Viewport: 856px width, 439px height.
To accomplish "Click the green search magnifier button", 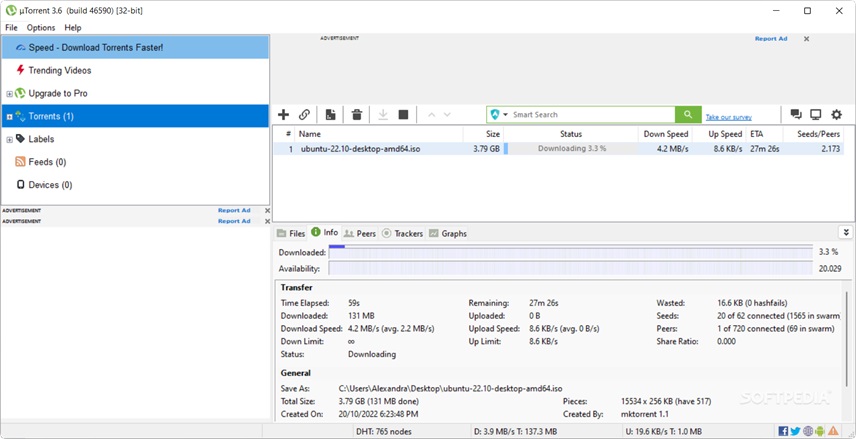I will coord(688,115).
